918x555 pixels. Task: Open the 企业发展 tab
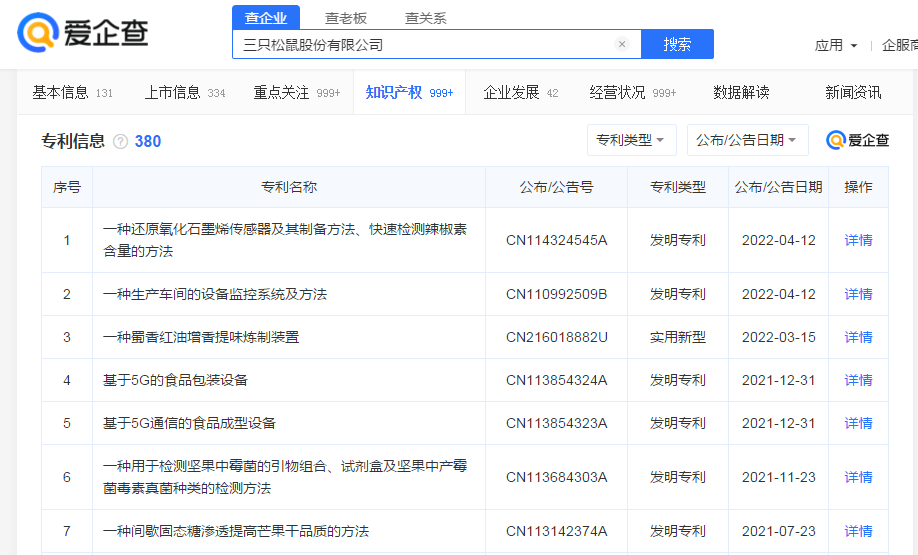tap(520, 92)
